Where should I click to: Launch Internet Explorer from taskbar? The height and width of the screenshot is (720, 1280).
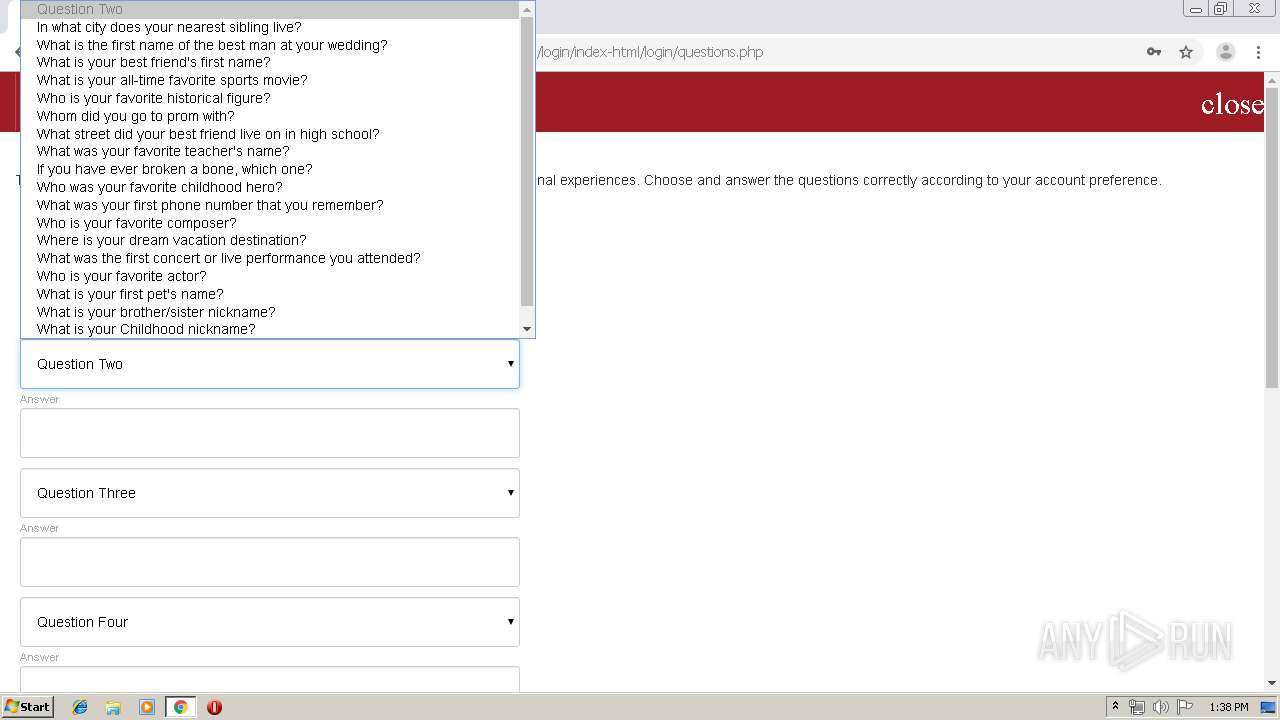click(80, 707)
